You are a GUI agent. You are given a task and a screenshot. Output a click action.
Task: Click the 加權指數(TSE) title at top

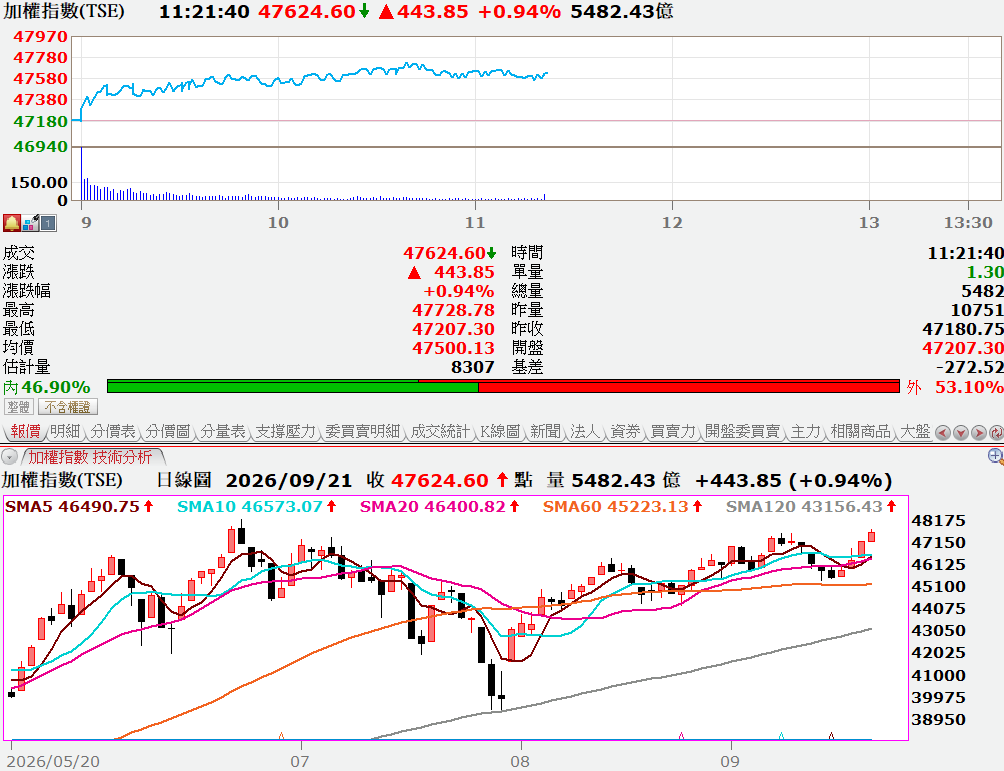(x=64, y=11)
